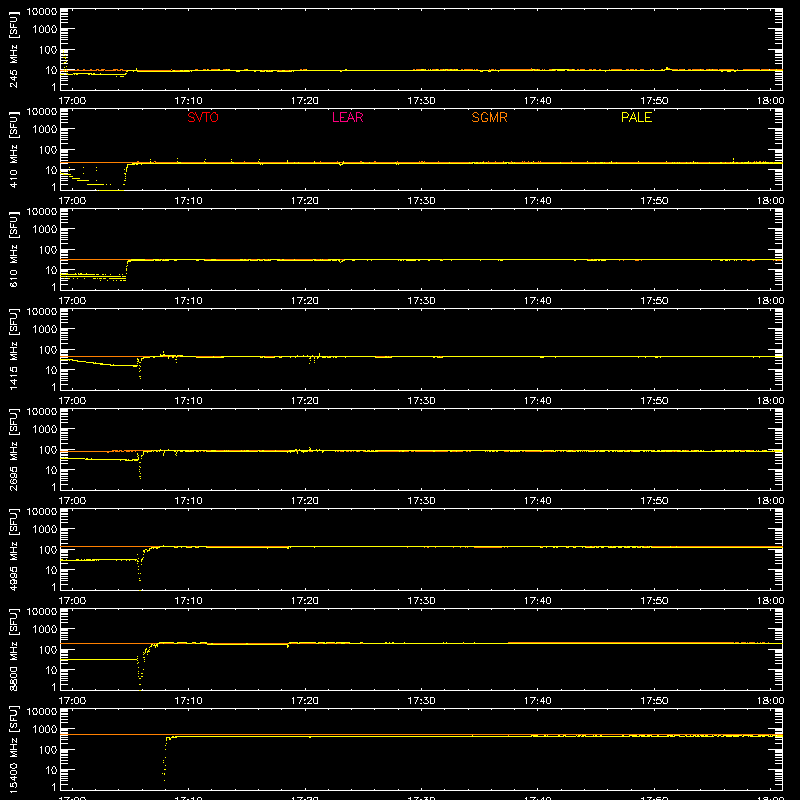Click the yellow PALE station label
The height and width of the screenshot is (800, 800).
coord(636,117)
